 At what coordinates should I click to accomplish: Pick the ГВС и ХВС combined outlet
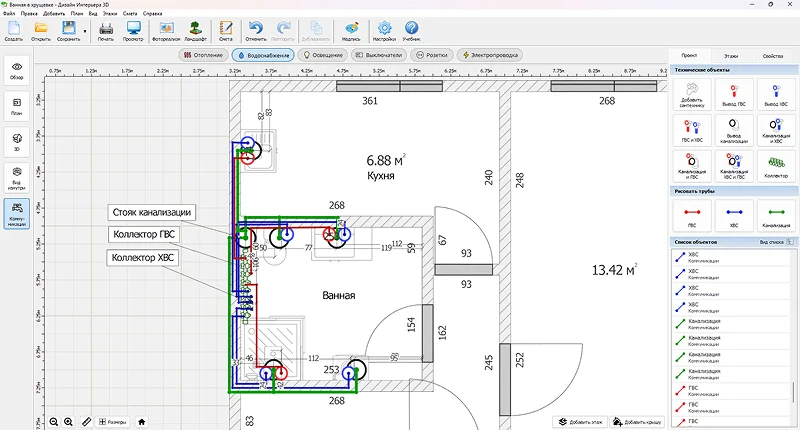coord(692,131)
